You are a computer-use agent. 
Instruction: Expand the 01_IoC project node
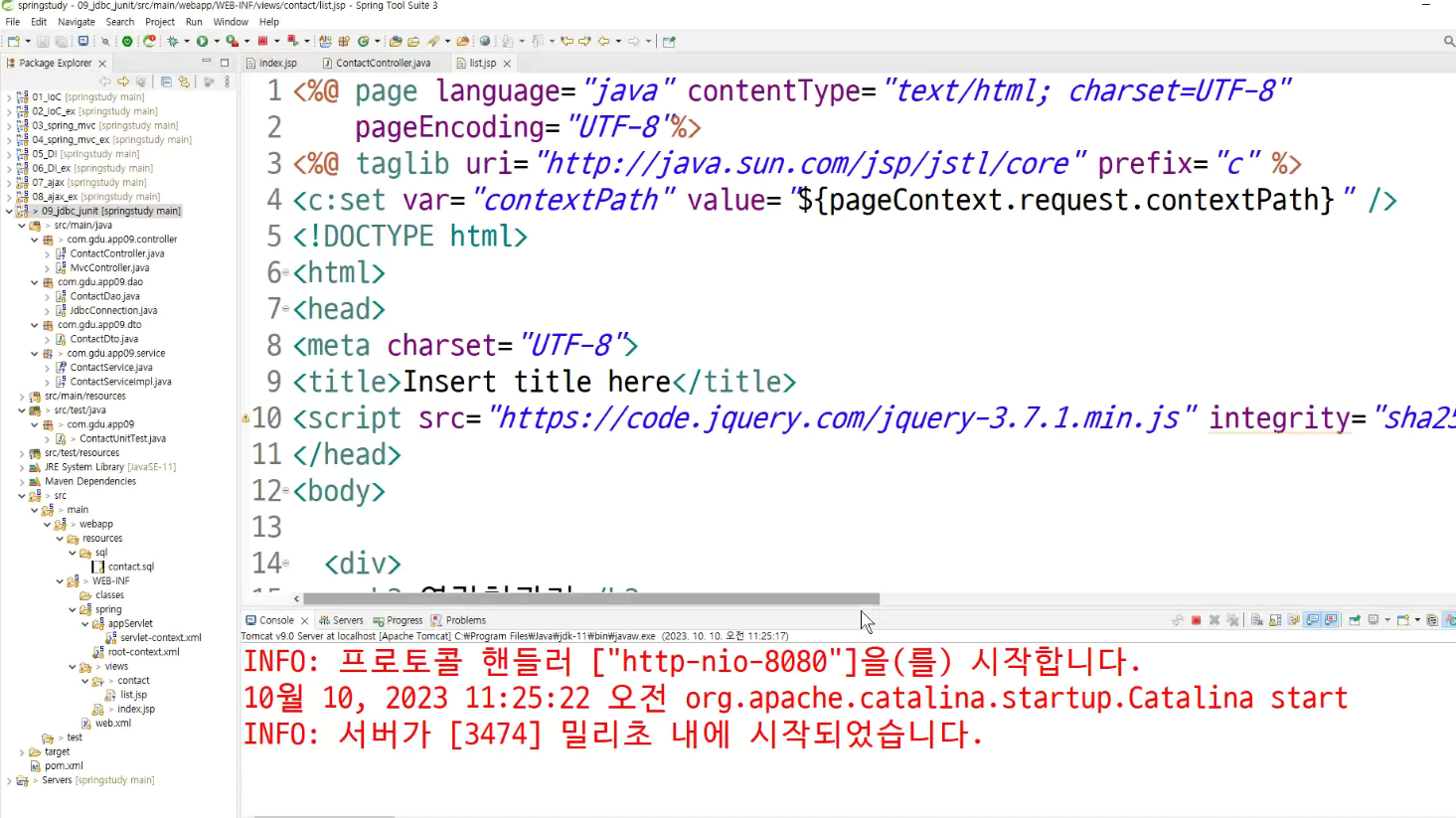point(9,97)
